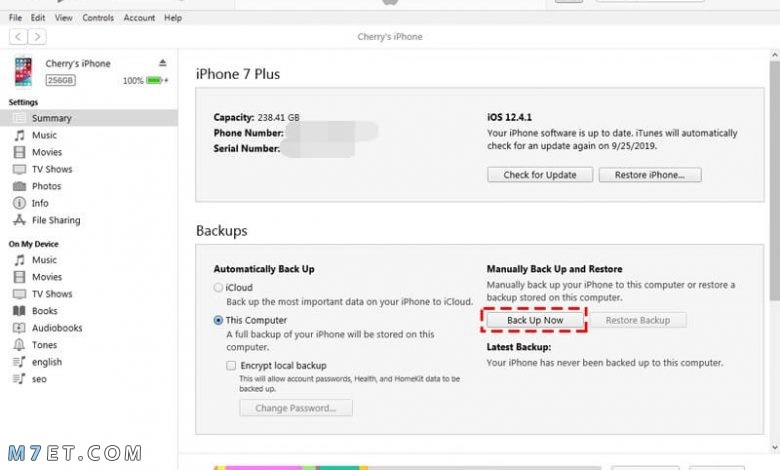Click scrollbar up arrow
This screenshot has width=780, height=470.
pyautogui.click(x=775, y=54)
